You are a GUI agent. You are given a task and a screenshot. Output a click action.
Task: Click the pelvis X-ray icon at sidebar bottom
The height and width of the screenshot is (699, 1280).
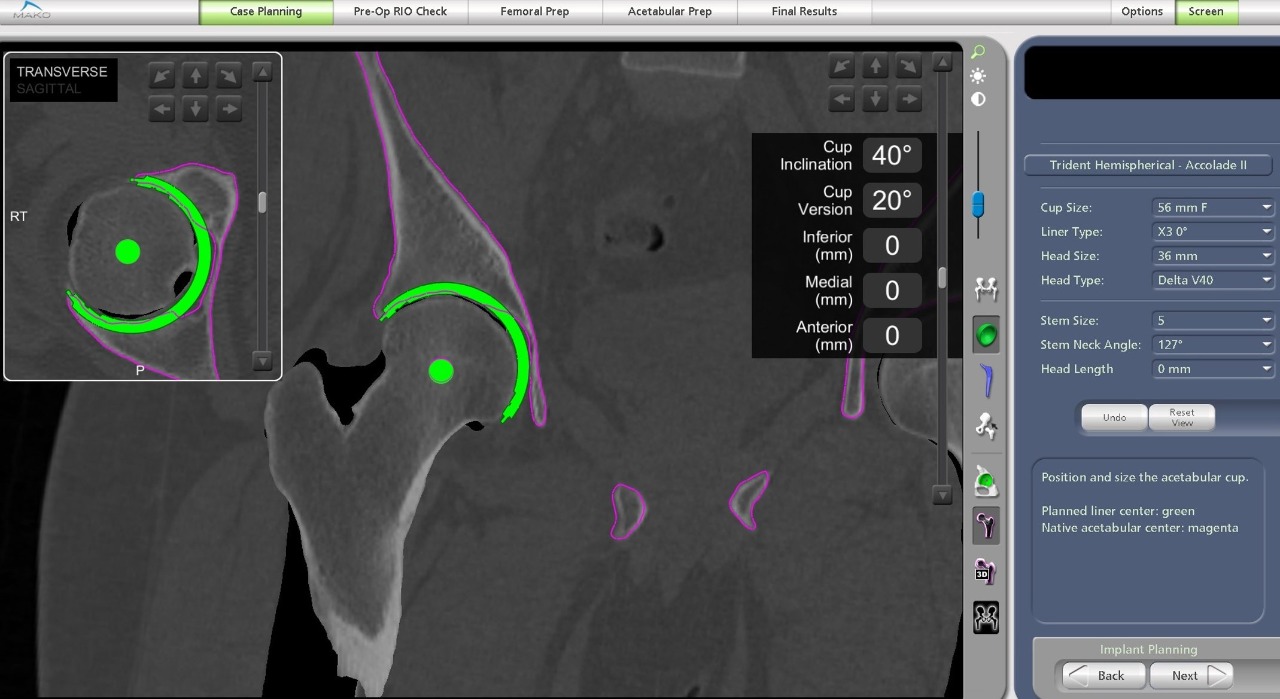985,618
